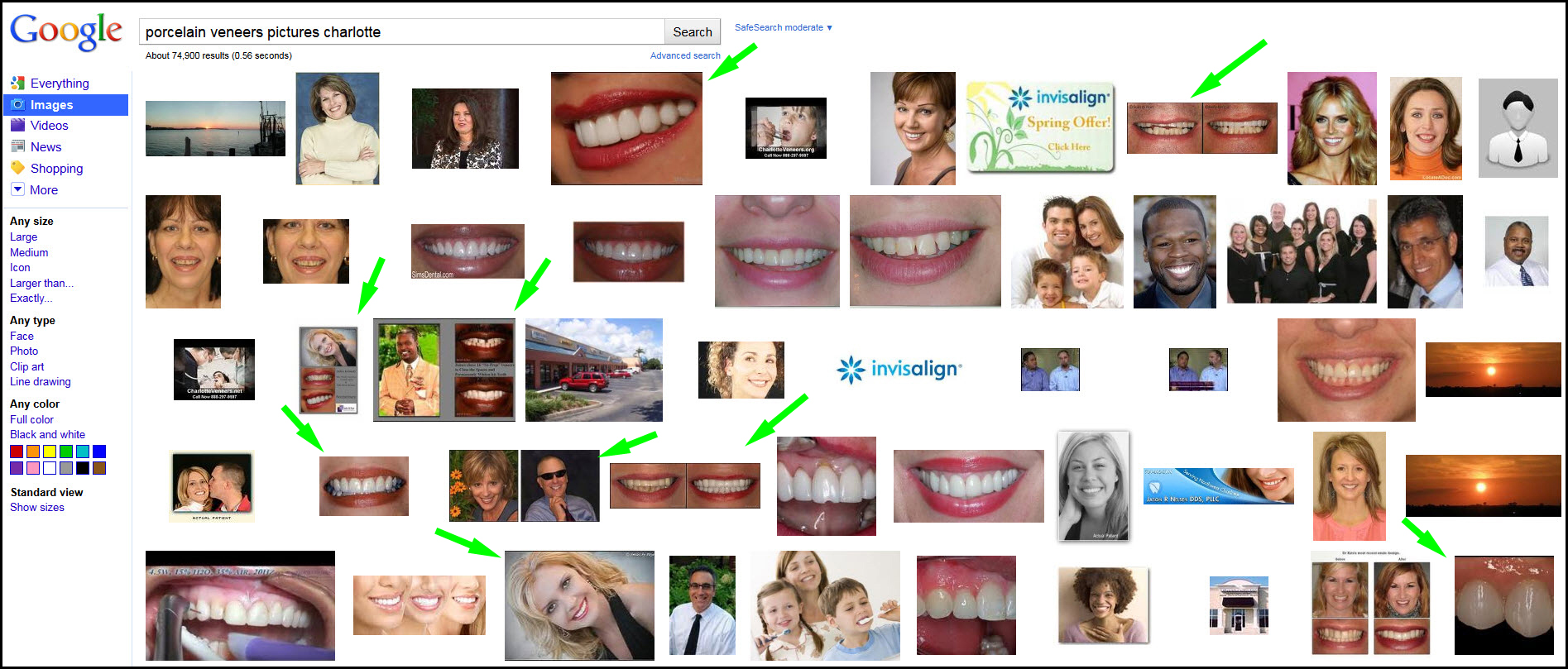Click the Google logo
The image size is (1568, 669).
click(66, 32)
